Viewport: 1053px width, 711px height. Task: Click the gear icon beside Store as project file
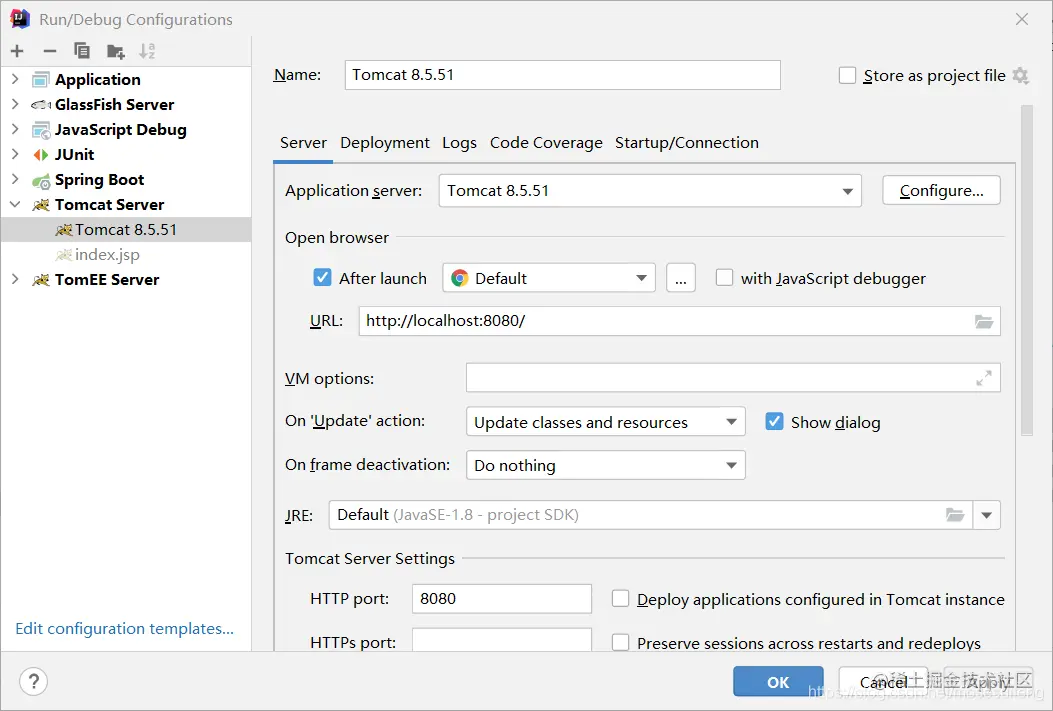(1020, 76)
